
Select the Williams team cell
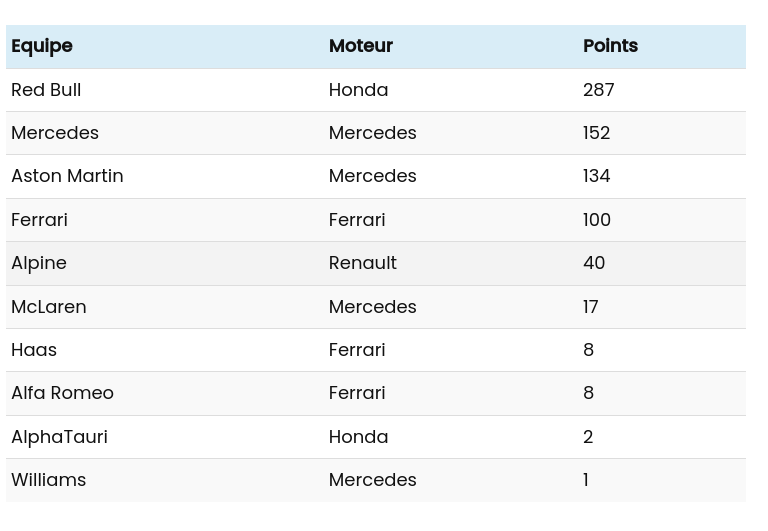click(49, 480)
